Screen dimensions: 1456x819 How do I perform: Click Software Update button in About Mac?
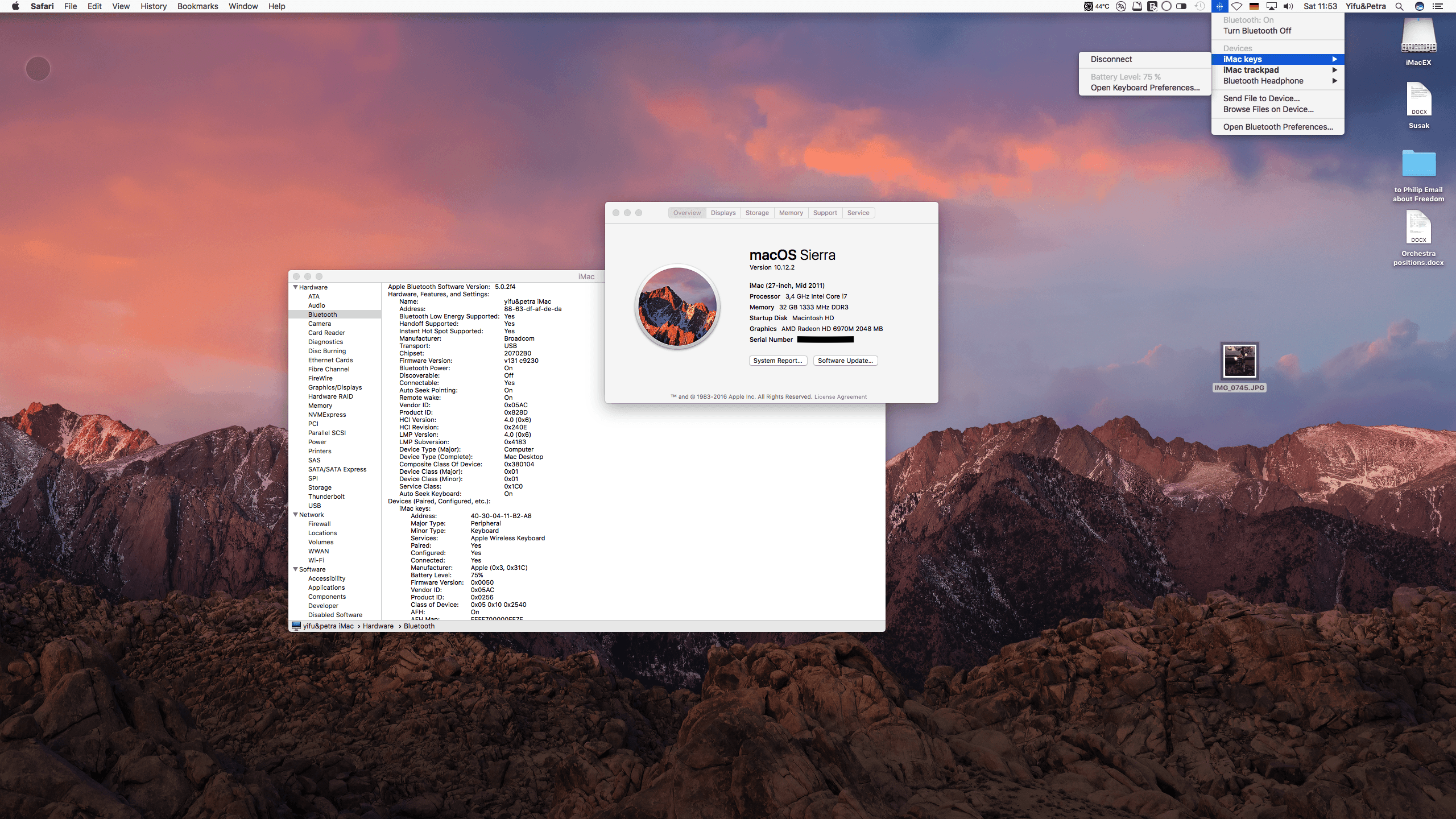click(x=843, y=360)
